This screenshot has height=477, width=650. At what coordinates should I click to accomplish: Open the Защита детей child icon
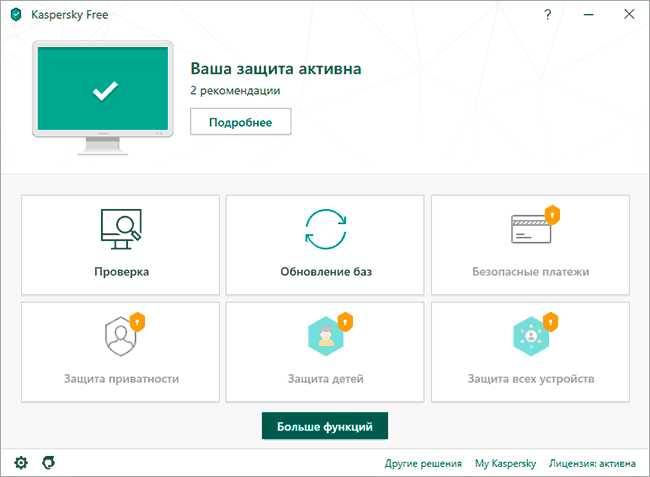click(x=326, y=336)
